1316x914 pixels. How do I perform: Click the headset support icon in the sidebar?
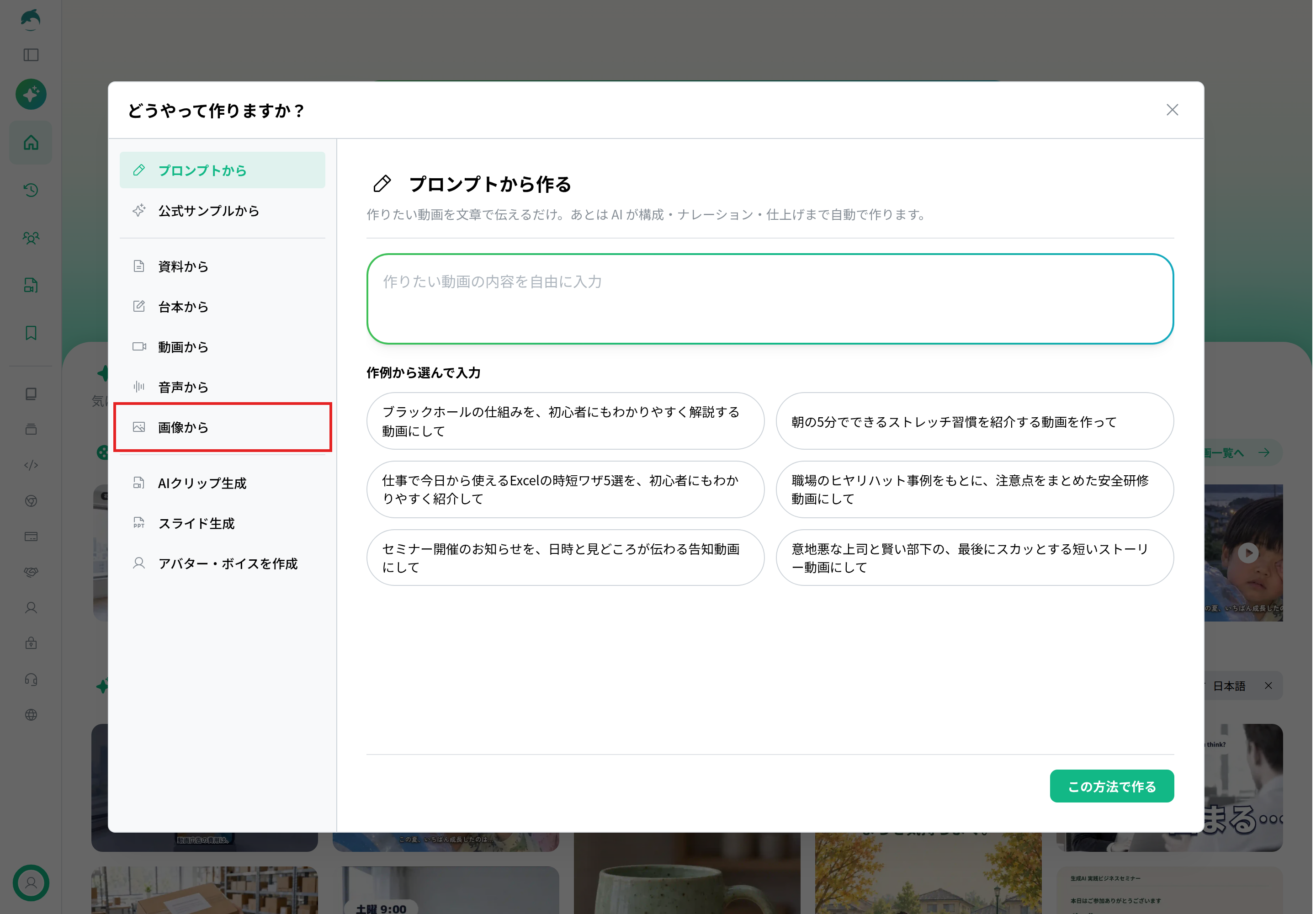coord(31,679)
